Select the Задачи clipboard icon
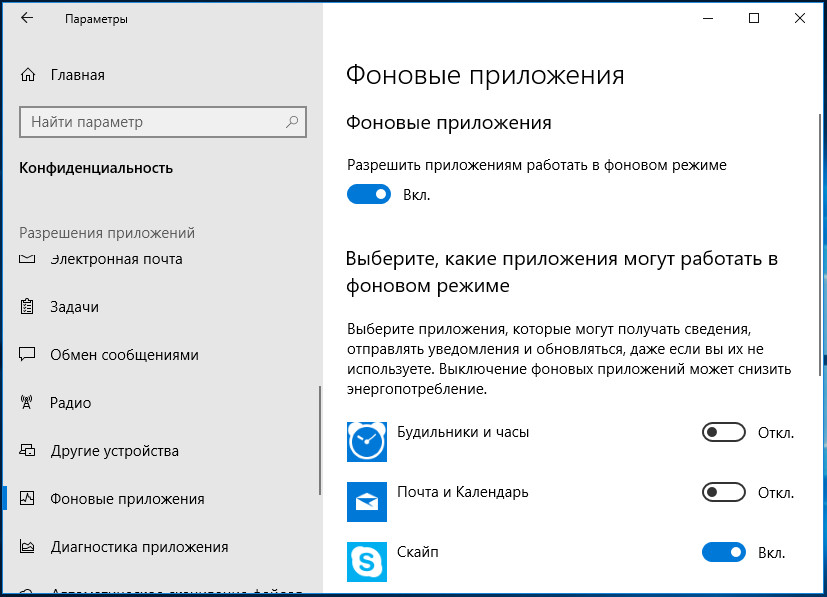 27,306
